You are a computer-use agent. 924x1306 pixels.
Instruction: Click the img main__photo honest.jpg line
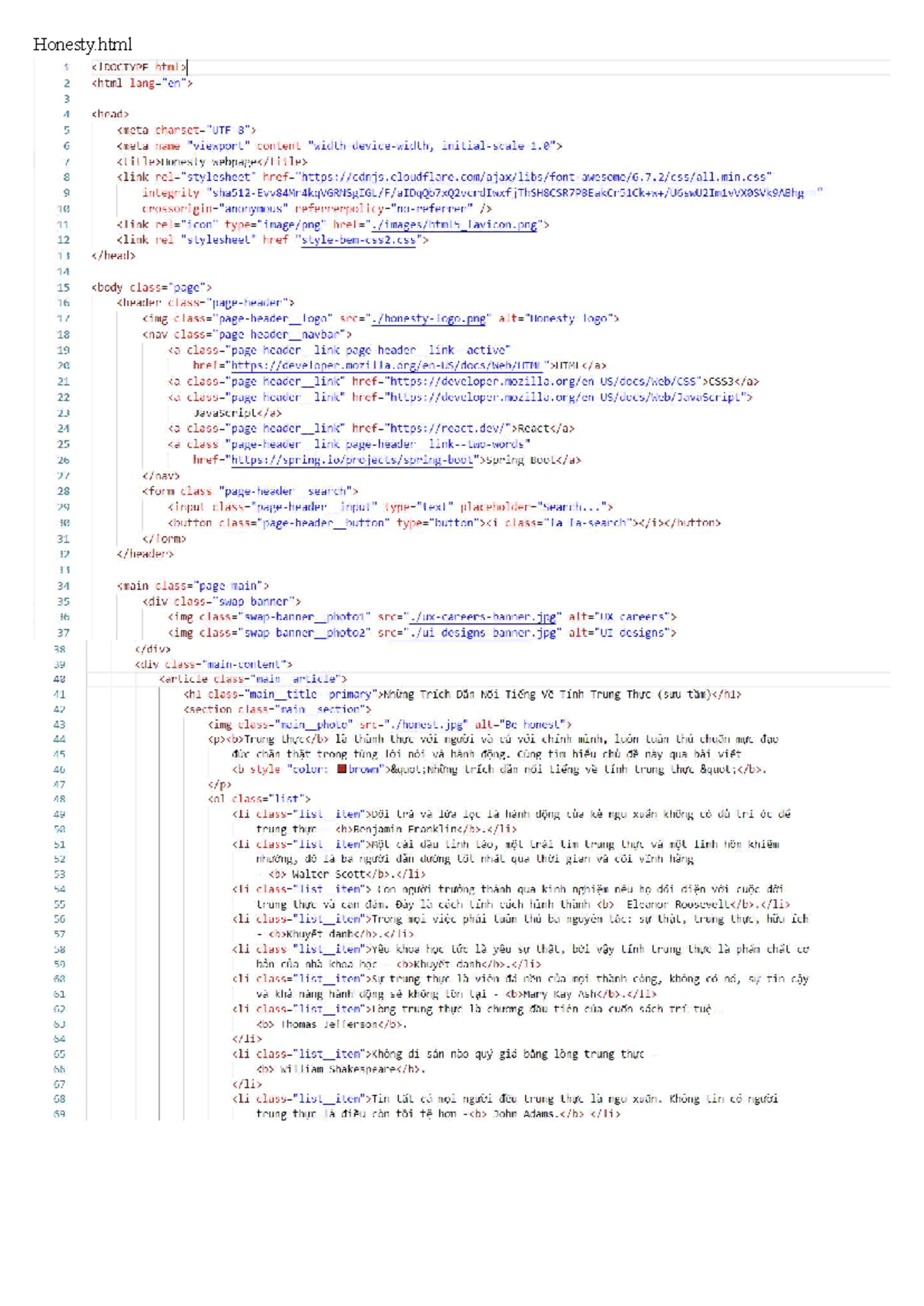390,725
